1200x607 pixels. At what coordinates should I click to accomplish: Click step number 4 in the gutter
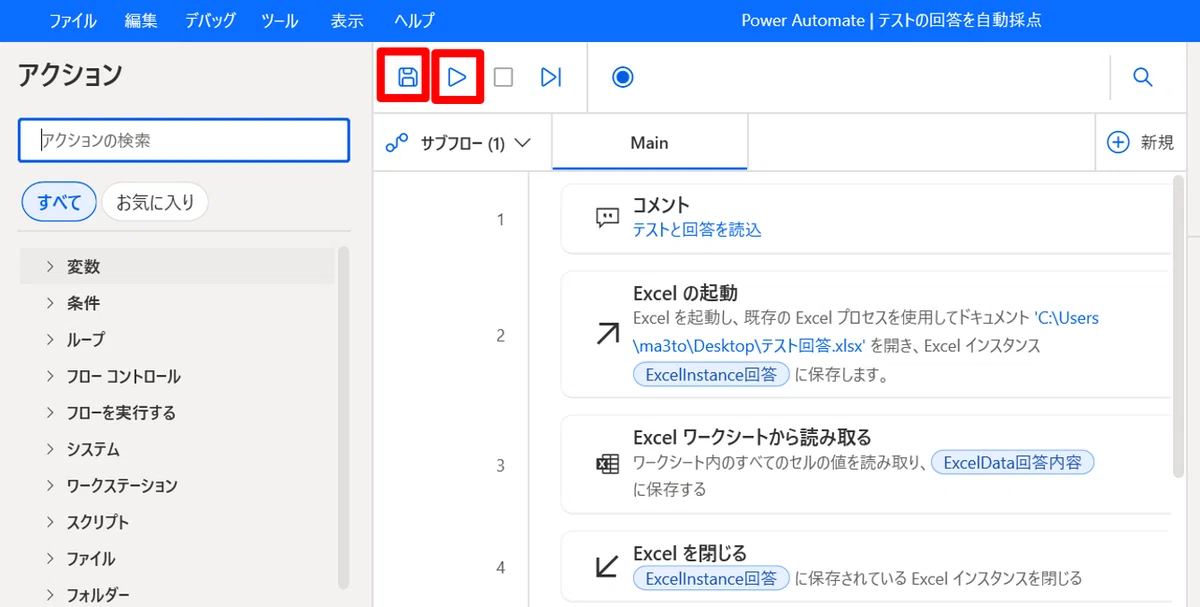tap(500, 567)
